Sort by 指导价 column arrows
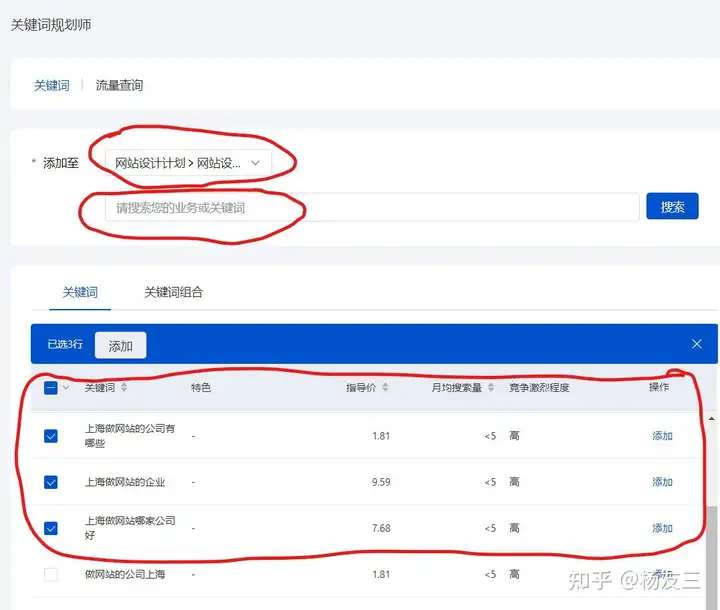This screenshot has width=720, height=610. [x=385, y=388]
